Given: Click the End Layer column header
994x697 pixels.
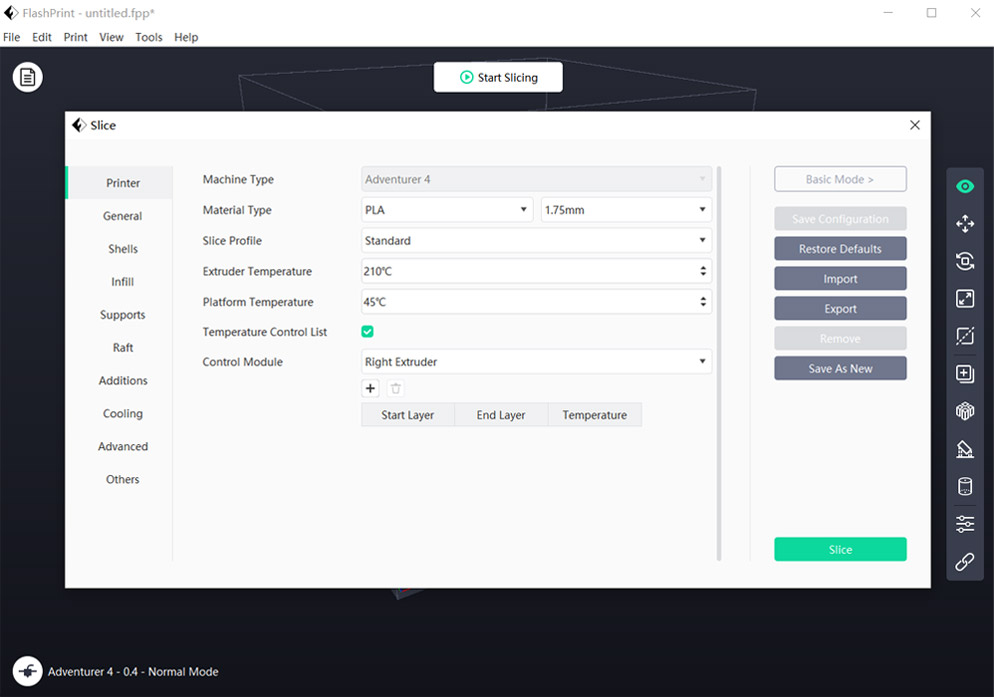Looking at the screenshot, I should point(501,415).
